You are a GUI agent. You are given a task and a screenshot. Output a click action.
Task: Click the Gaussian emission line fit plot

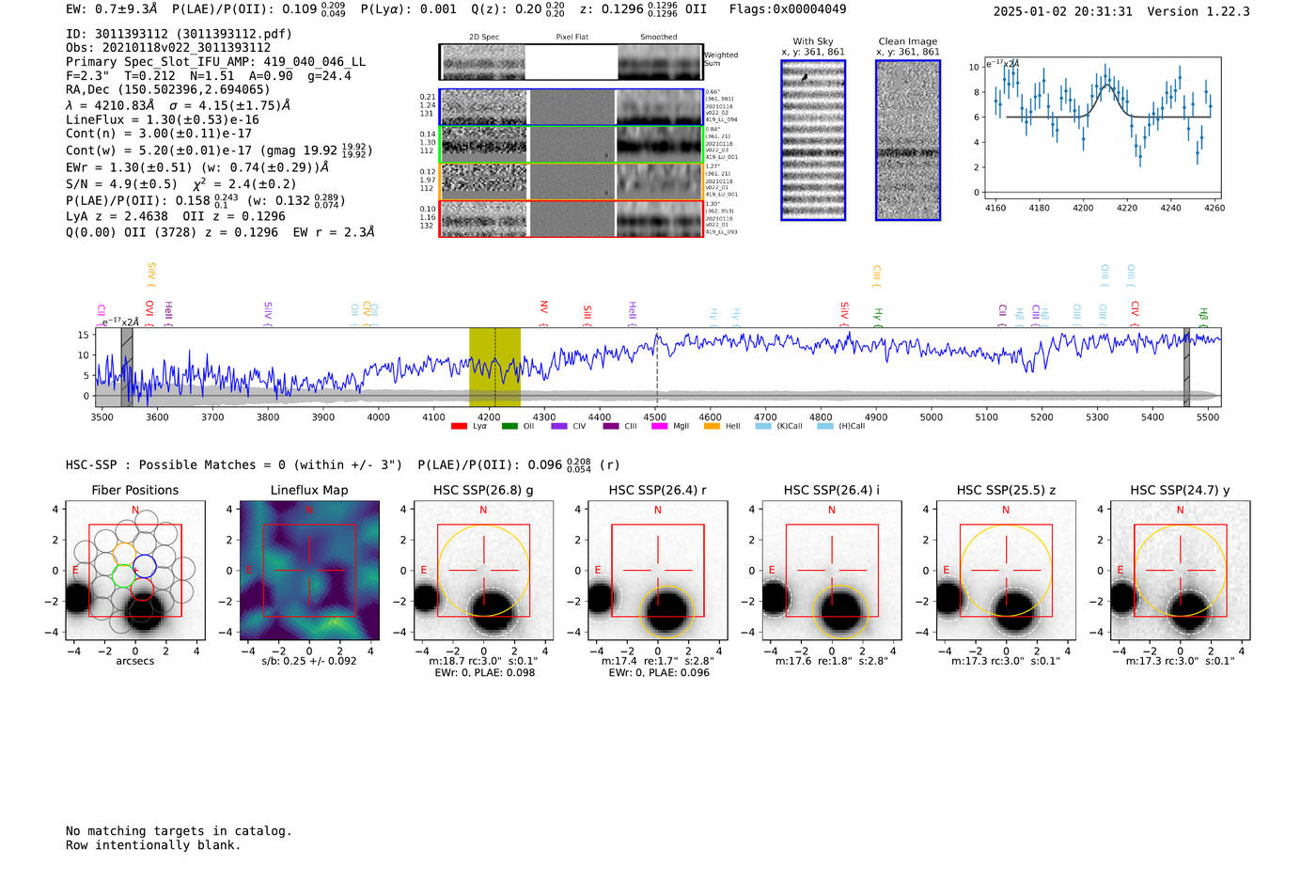[1102, 130]
